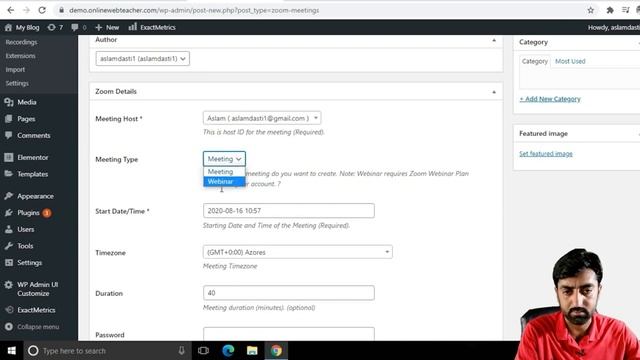The image size is (640, 360).
Task: Open Google Chrome from the taskbar
Action: [276, 351]
